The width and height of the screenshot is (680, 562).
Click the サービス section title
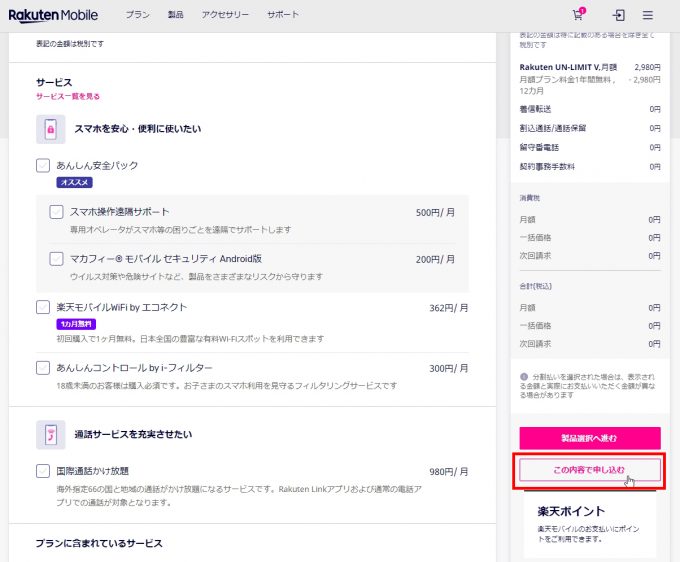pyautogui.click(x=54, y=82)
